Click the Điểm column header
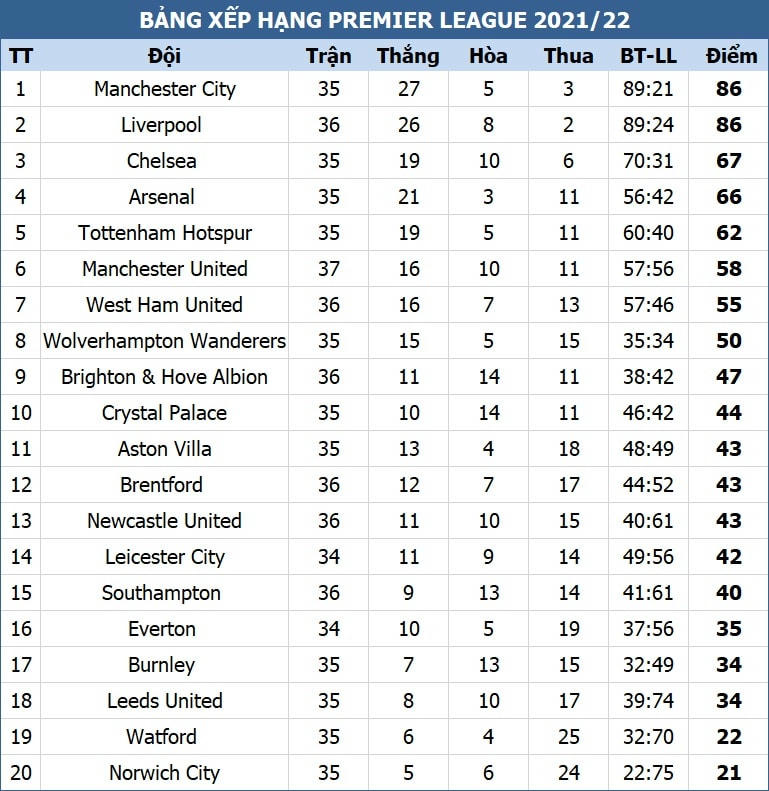Viewport: 769px width, 791px height. pyautogui.click(x=730, y=56)
